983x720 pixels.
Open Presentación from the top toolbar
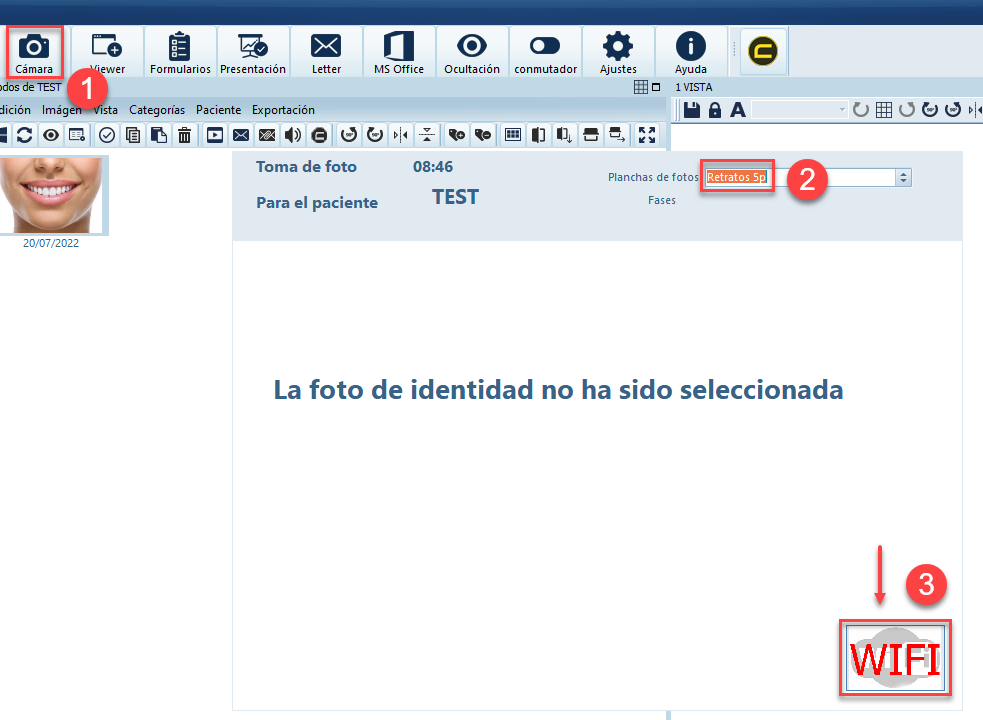[253, 53]
